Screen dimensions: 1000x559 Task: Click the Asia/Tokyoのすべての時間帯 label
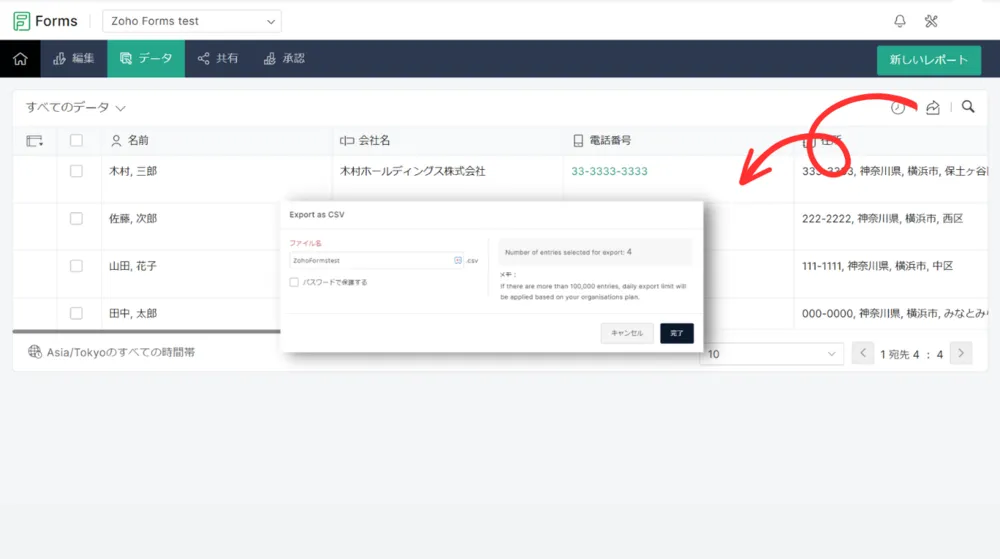[121, 352]
